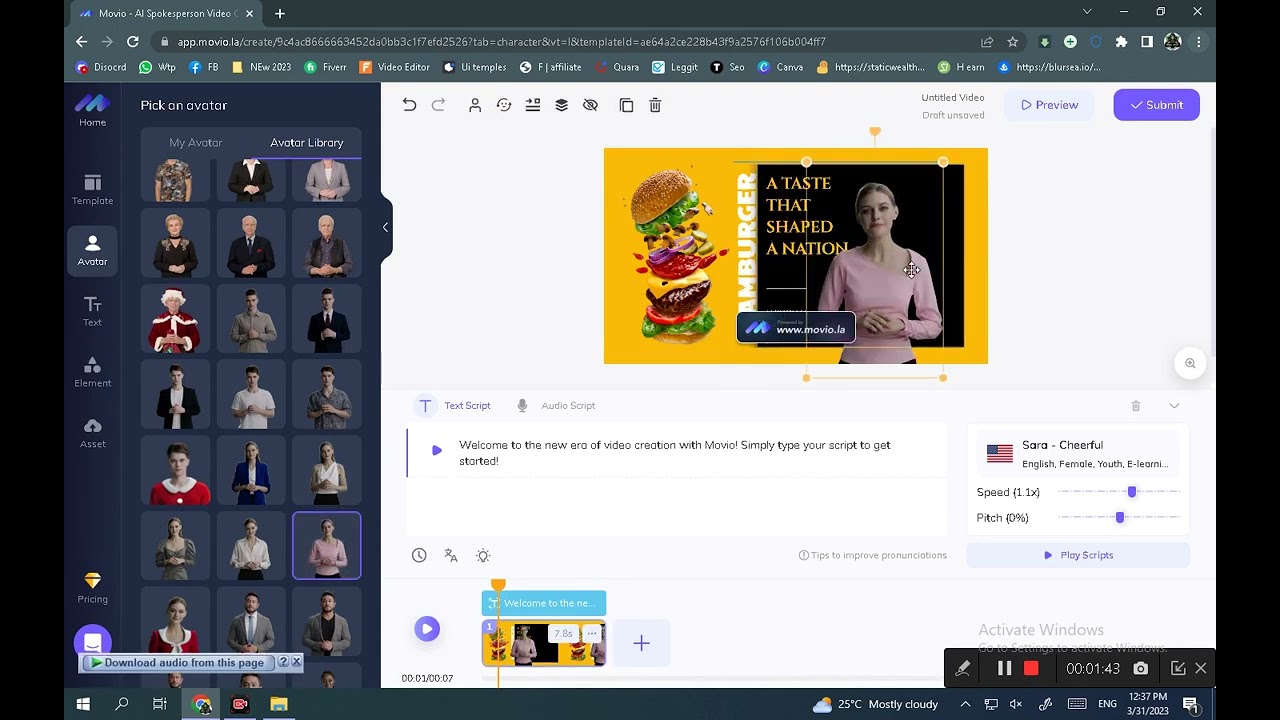Open the Element panel in sidebar
The width and height of the screenshot is (1280, 720).
coord(92,372)
